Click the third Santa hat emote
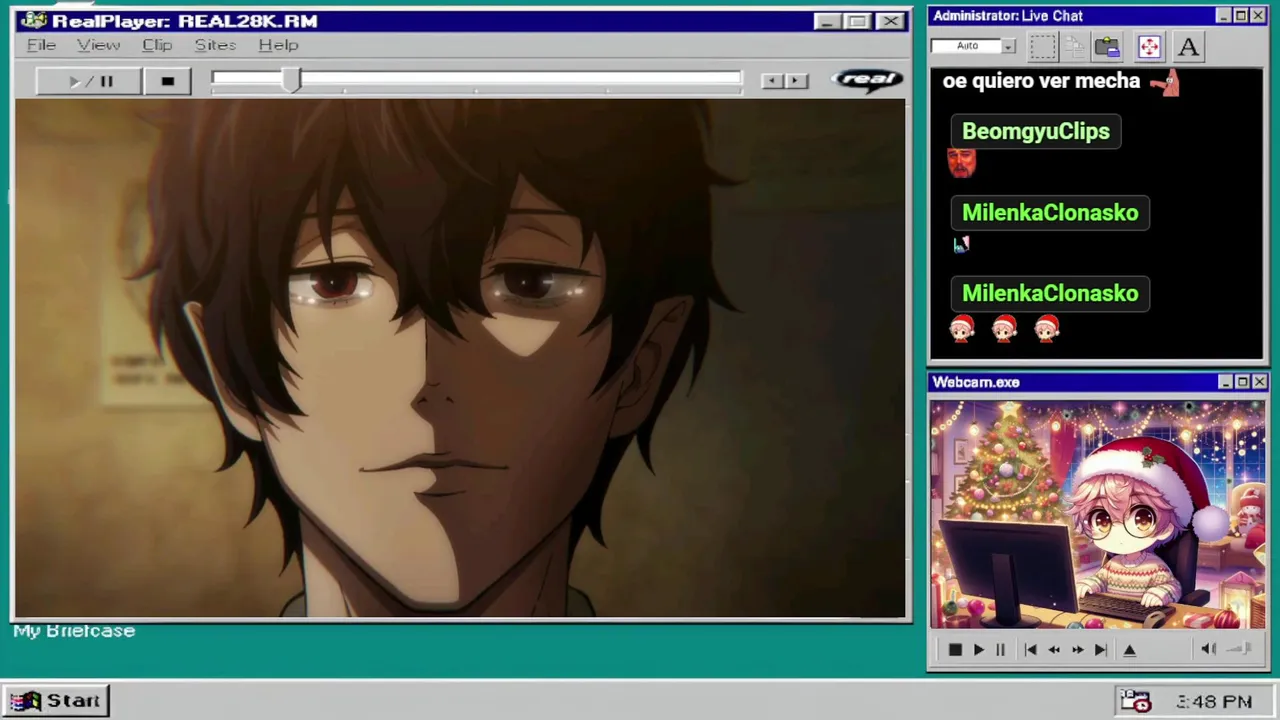 click(1047, 328)
